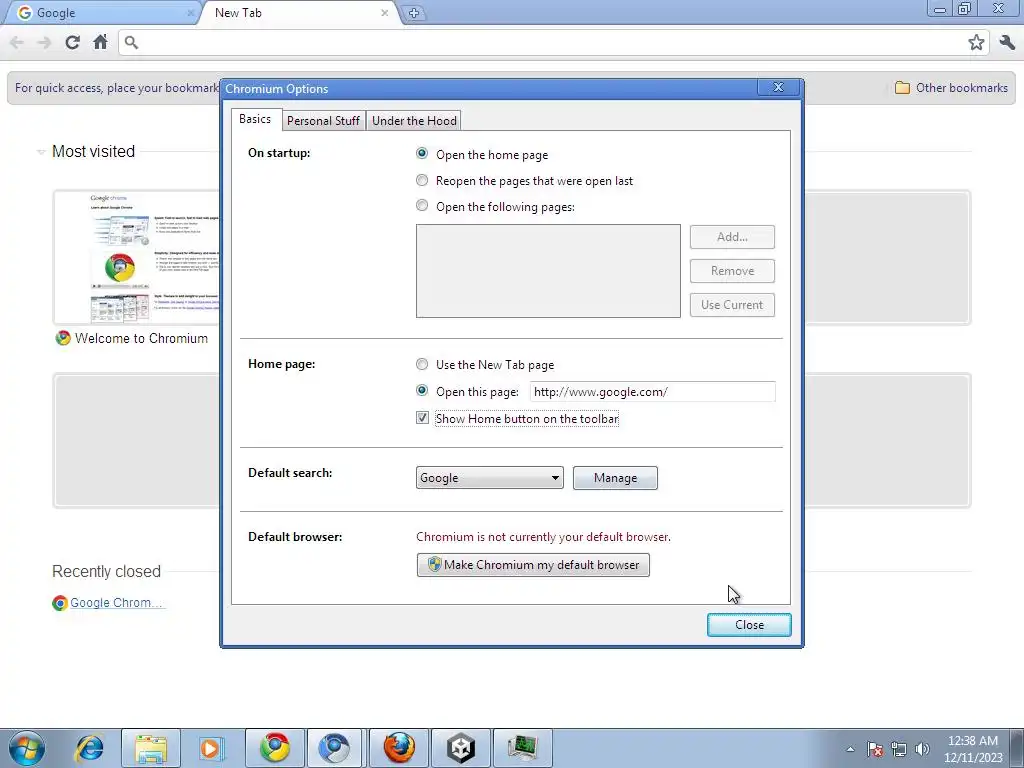
Task: Reload the page with refresh icon
Action: tap(72, 42)
